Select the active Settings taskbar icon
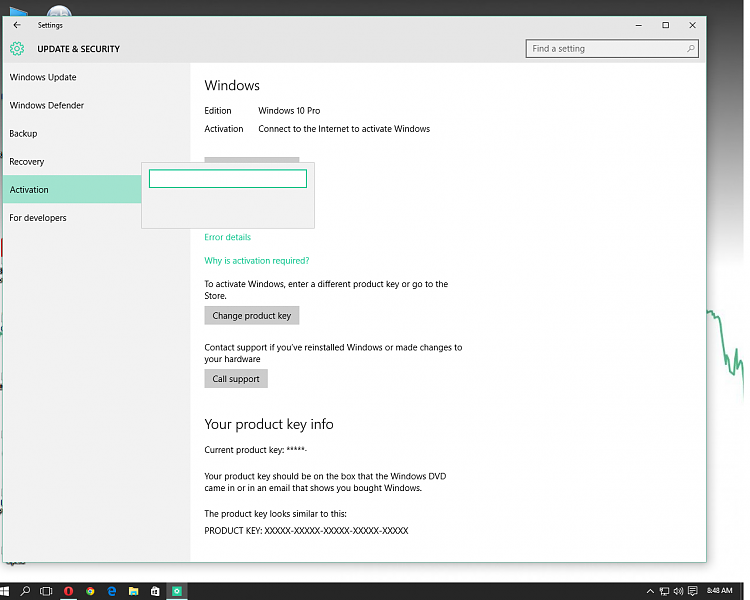The width and height of the screenshot is (750, 600). click(x=176, y=591)
